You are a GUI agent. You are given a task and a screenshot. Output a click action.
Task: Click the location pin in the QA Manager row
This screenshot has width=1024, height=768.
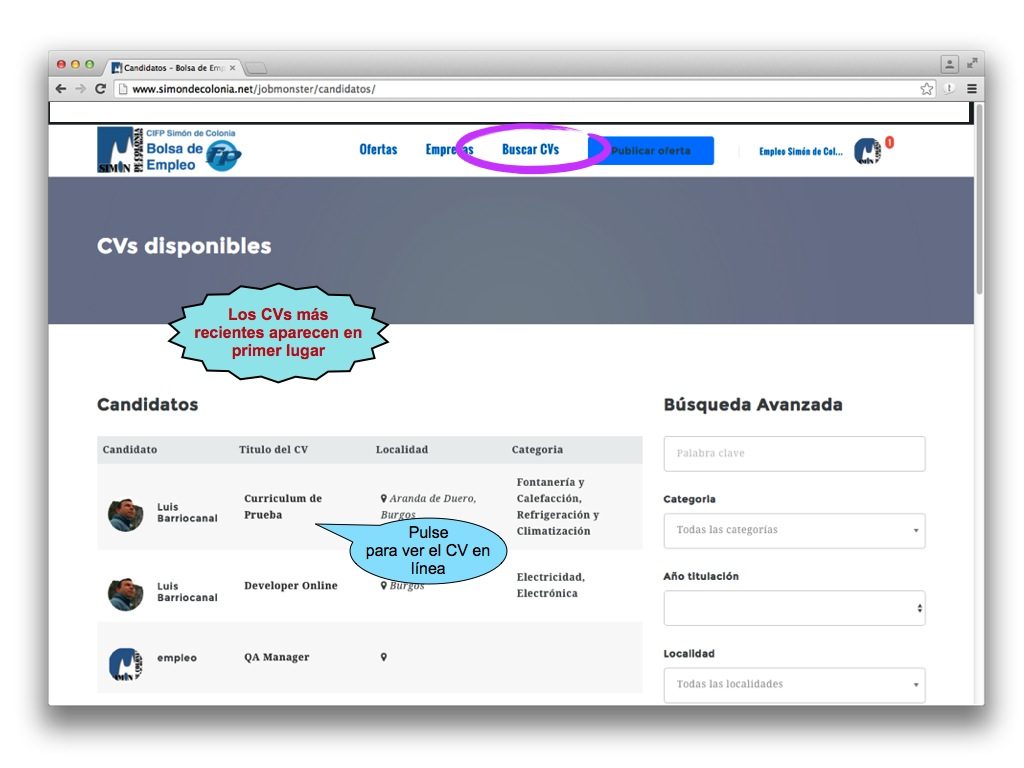click(384, 657)
